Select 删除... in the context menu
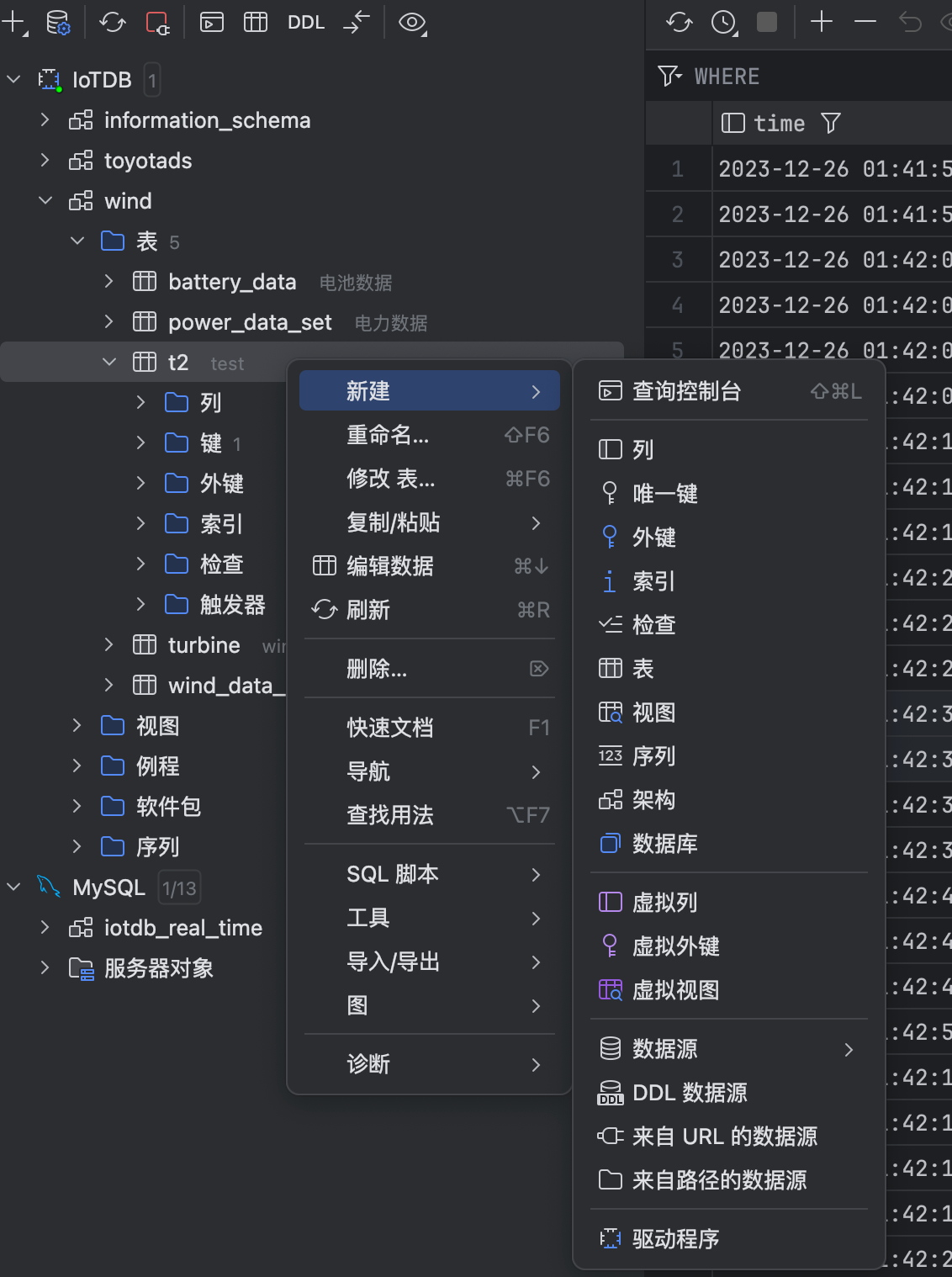The width and height of the screenshot is (952, 1277). pyautogui.click(x=377, y=669)
